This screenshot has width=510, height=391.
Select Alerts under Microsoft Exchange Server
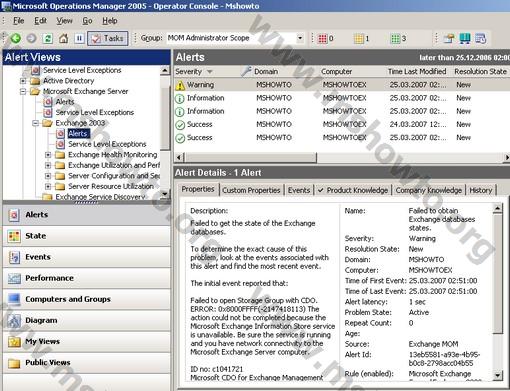(65, 102)
